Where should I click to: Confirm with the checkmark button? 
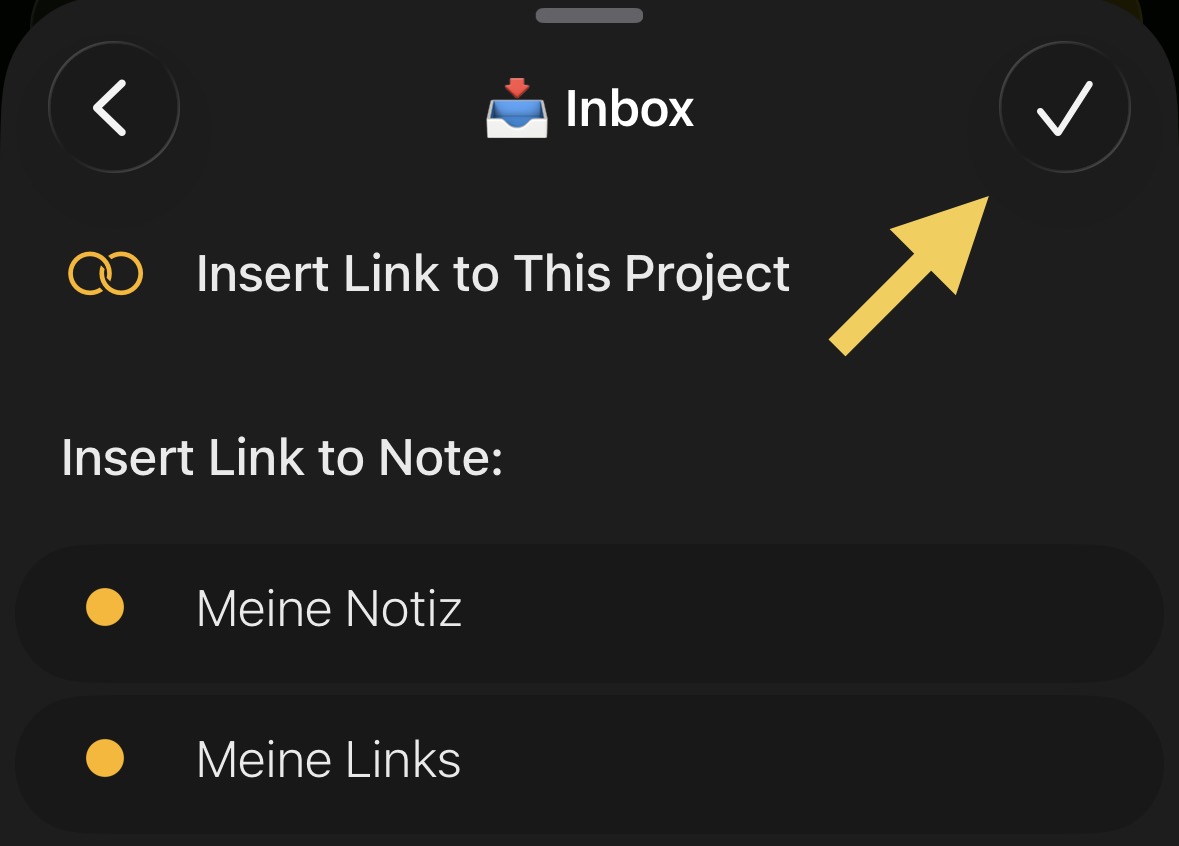[x=1064, y=107]
